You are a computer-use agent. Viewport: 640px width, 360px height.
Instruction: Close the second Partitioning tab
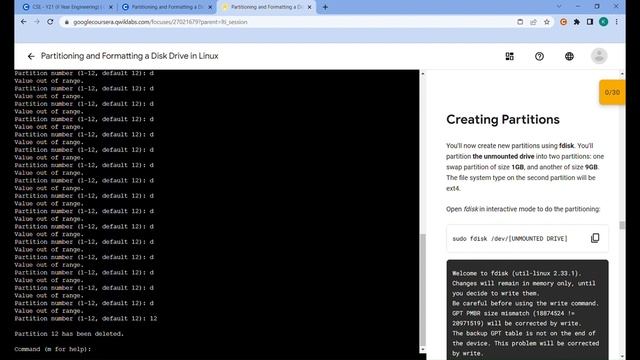(x=210, y=7)
